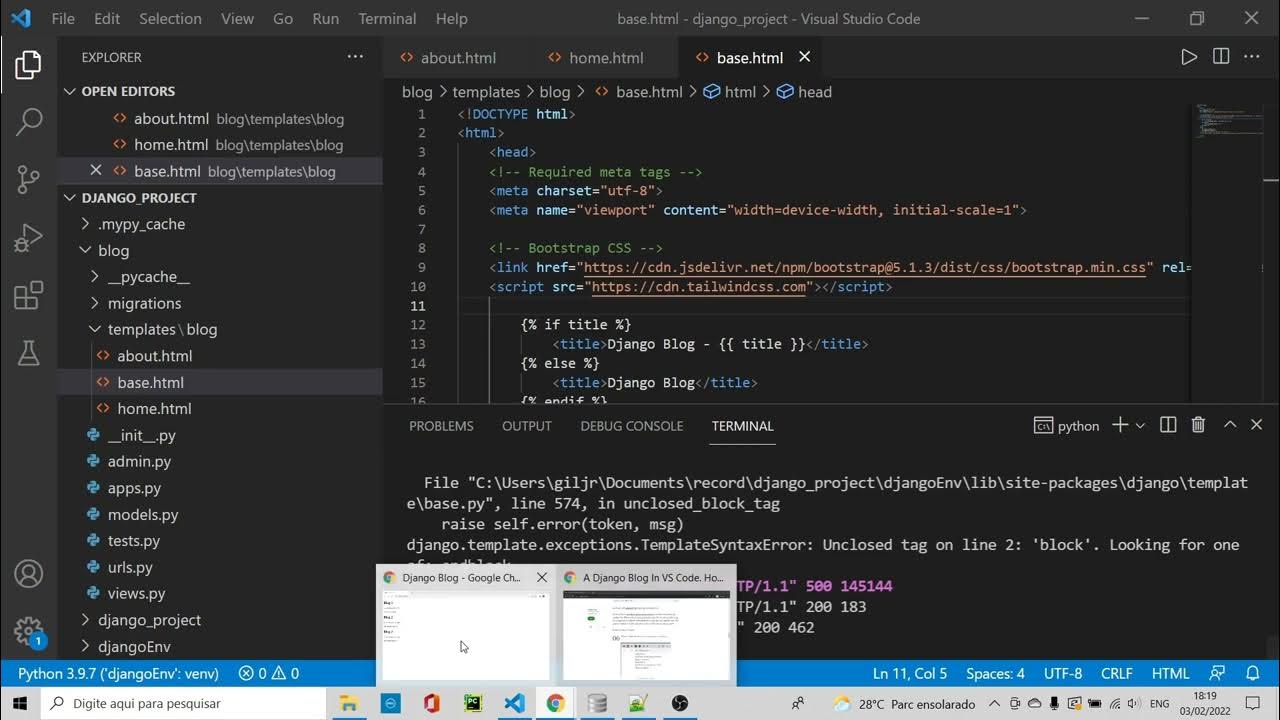Open the Testing flask view

pyautogui.click(x=28, y=352)
